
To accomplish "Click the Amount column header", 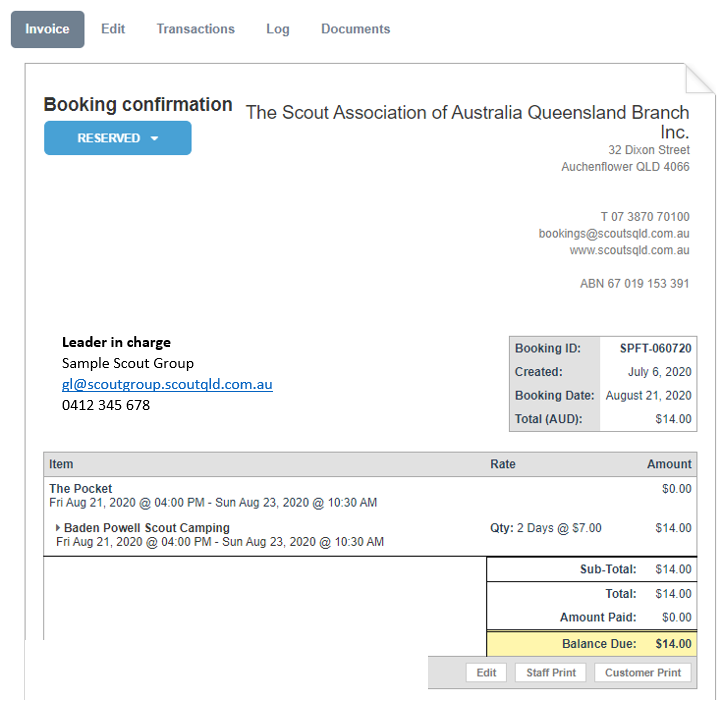I will 669,464.
